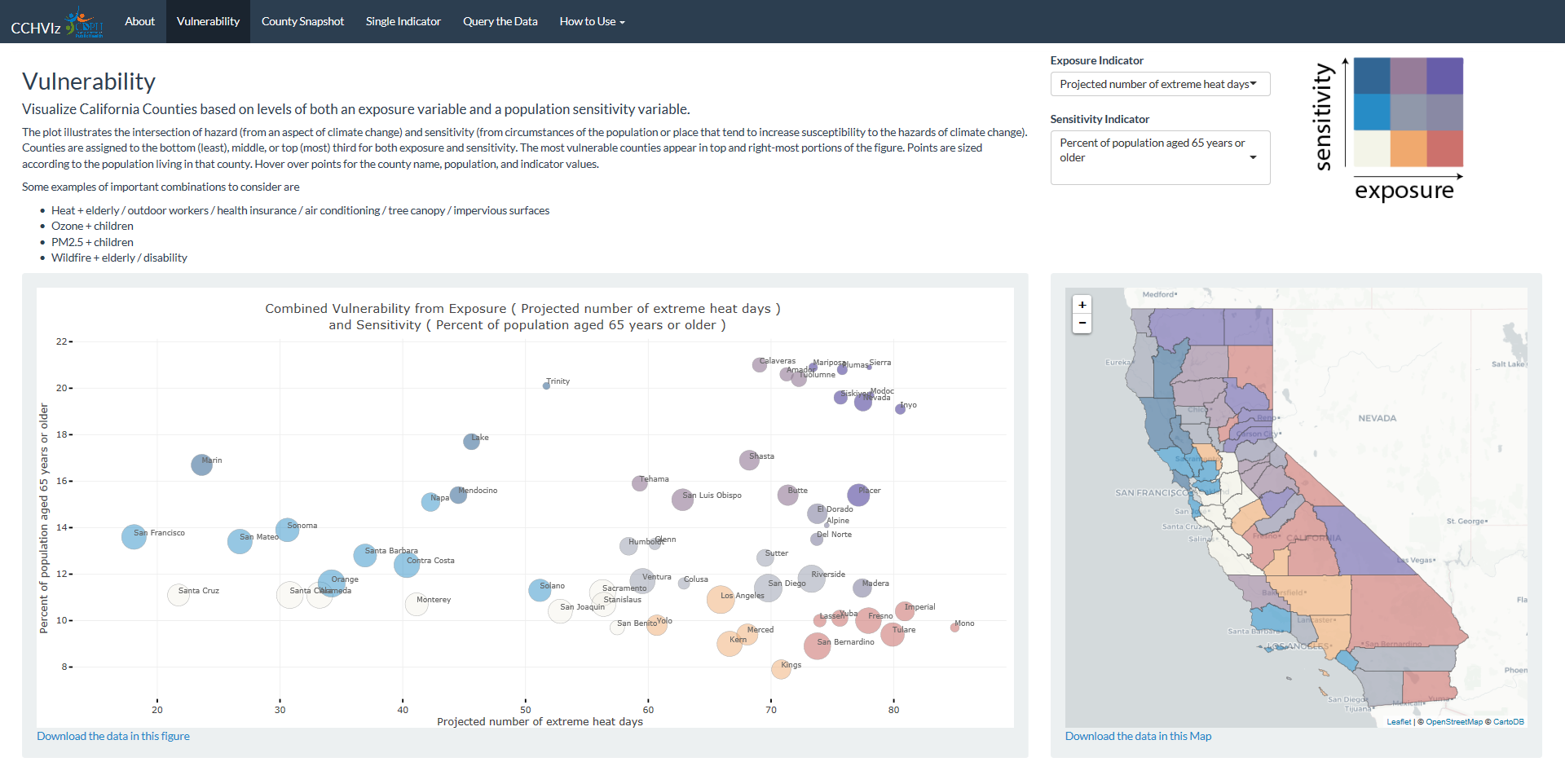Click the Download the data in this Map link
The height and width of the screenshot is (784, 1565).
click(x=1138, y=736)
